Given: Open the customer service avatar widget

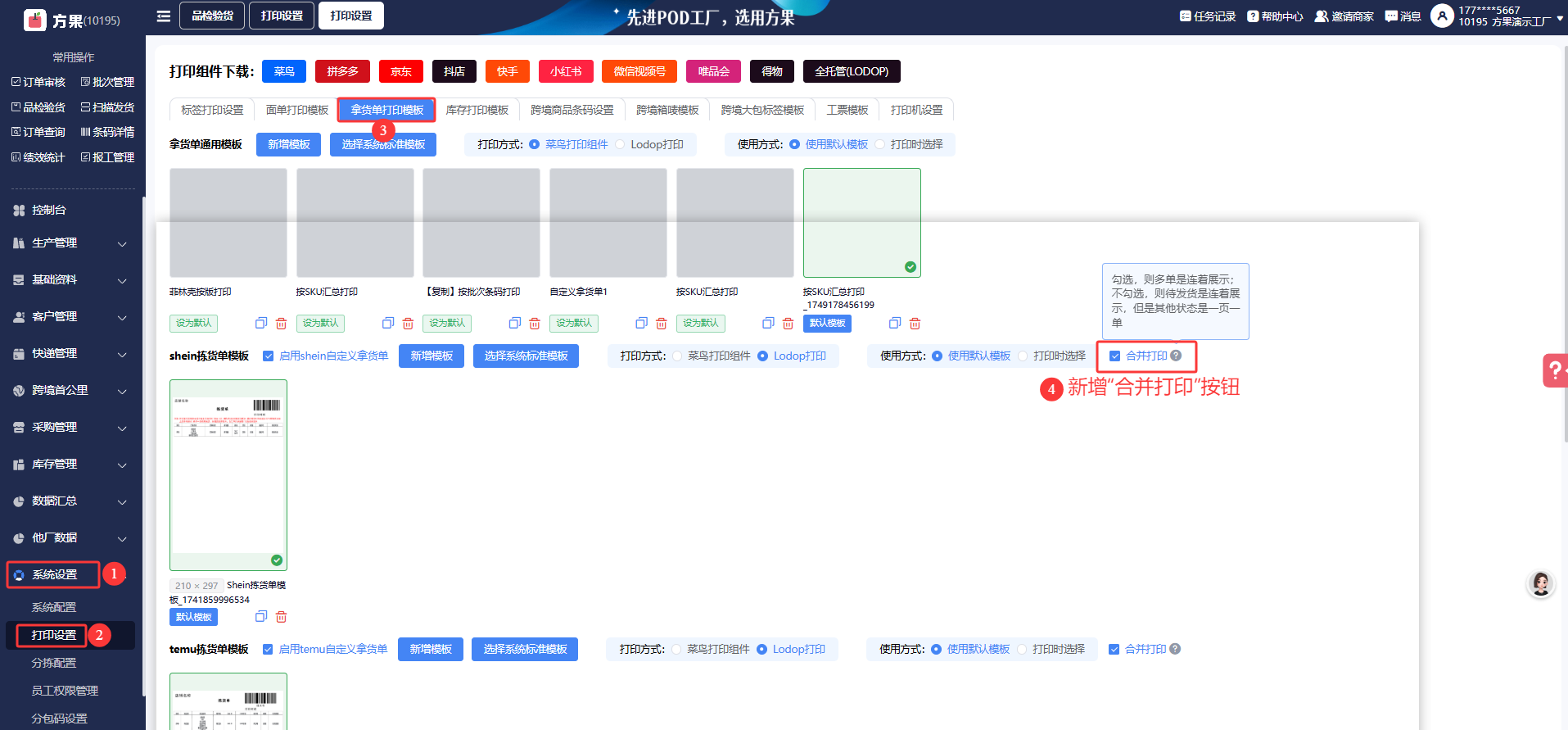Looking at the screenshot, I should 1540,583.
